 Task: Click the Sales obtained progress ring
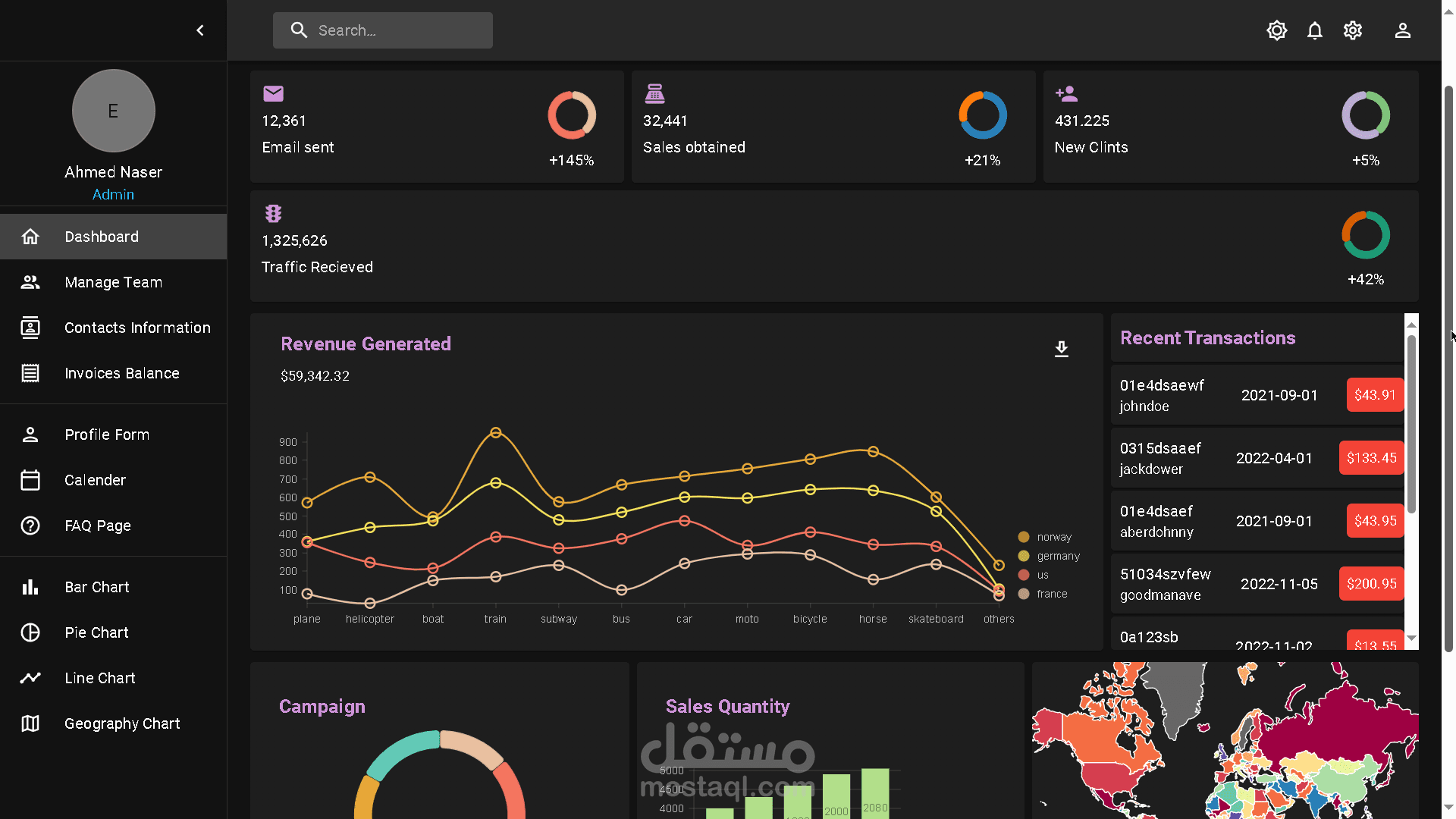(983, 115)
